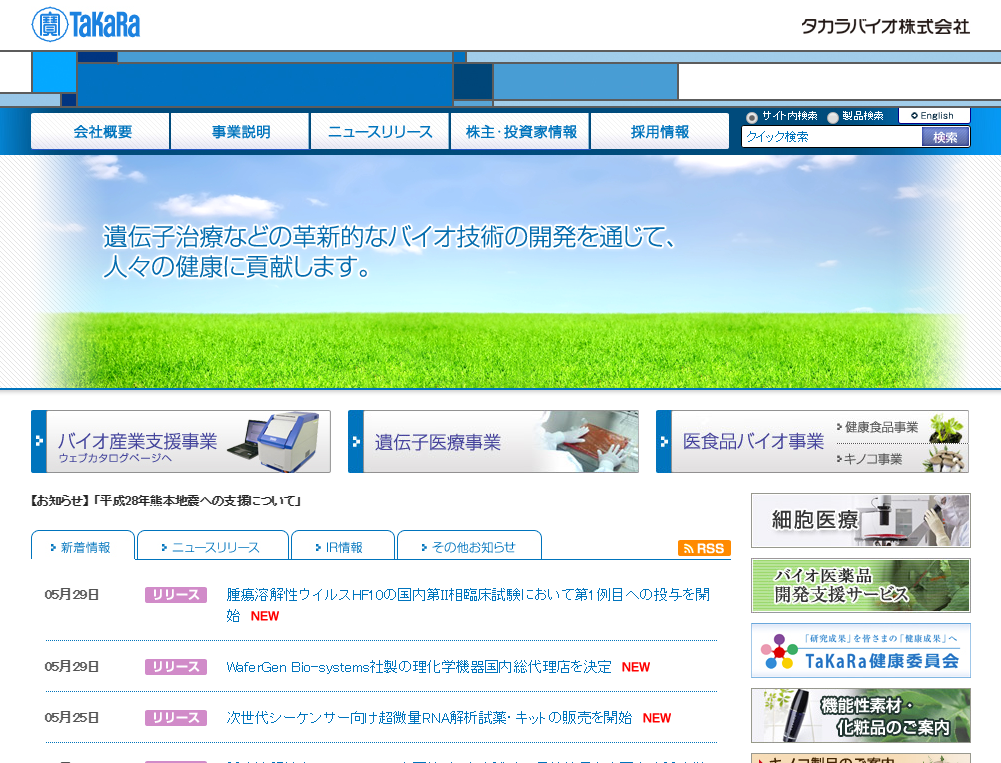
Task: Open the 事業説明 menu
Action: click(x=240, y=132)
